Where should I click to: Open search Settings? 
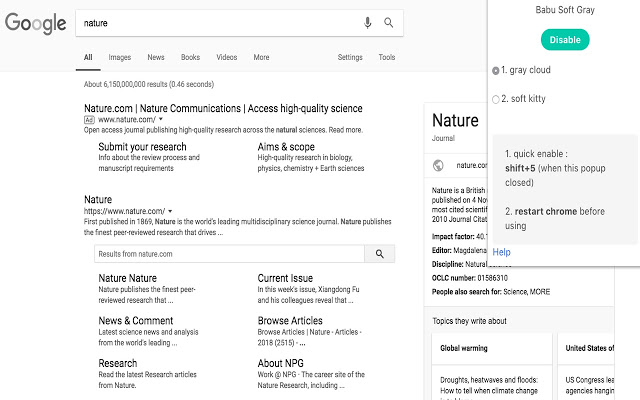pos(350,57)
